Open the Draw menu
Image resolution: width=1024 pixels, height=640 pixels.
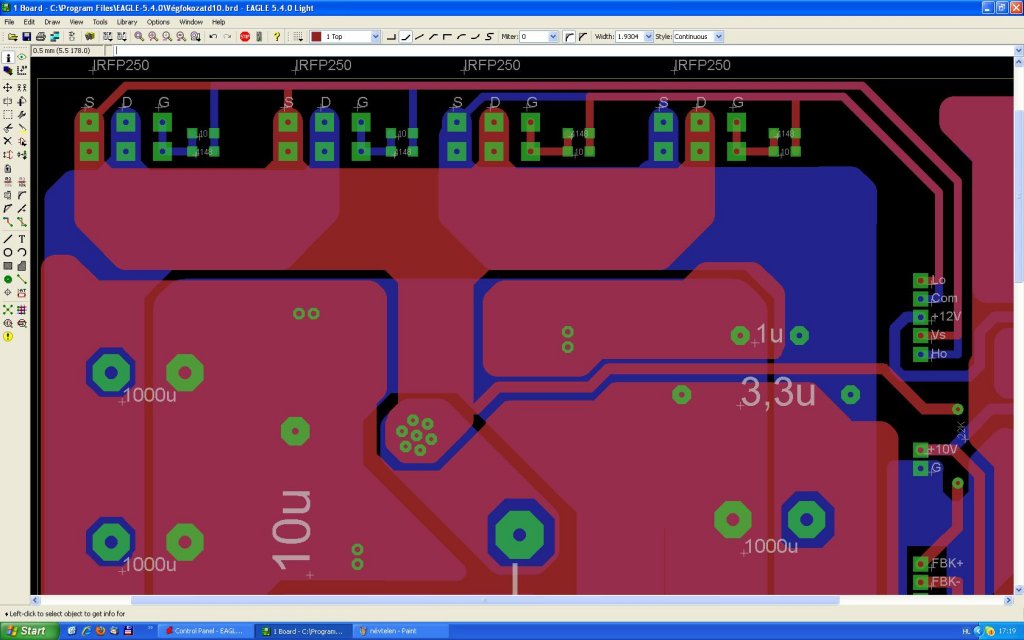tap(52, 22)
